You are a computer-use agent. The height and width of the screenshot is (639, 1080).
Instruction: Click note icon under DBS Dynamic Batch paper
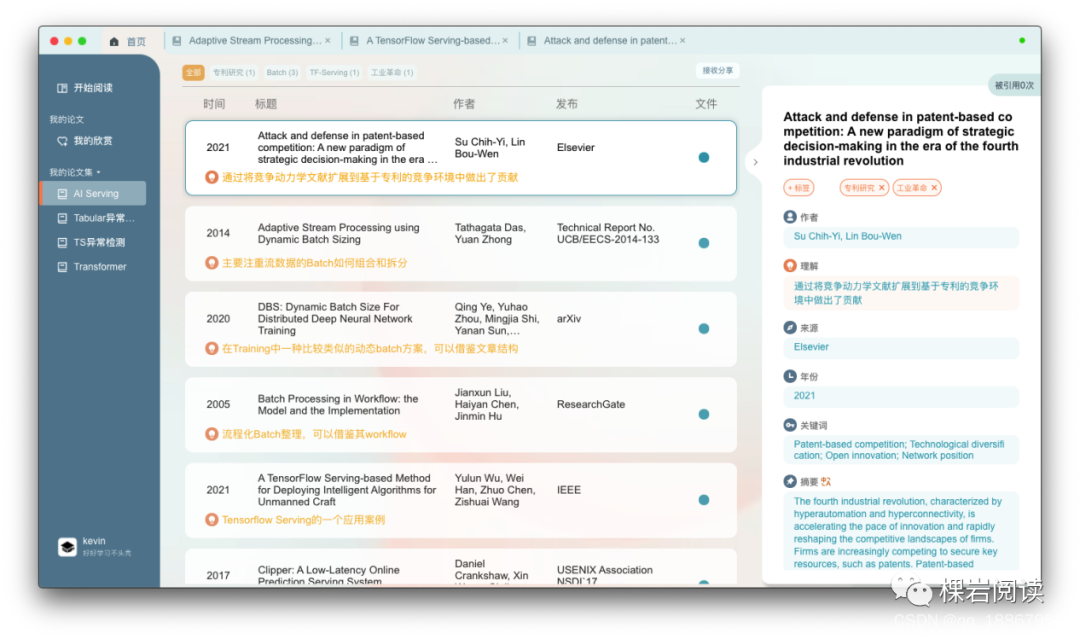(x=211, y=348)
